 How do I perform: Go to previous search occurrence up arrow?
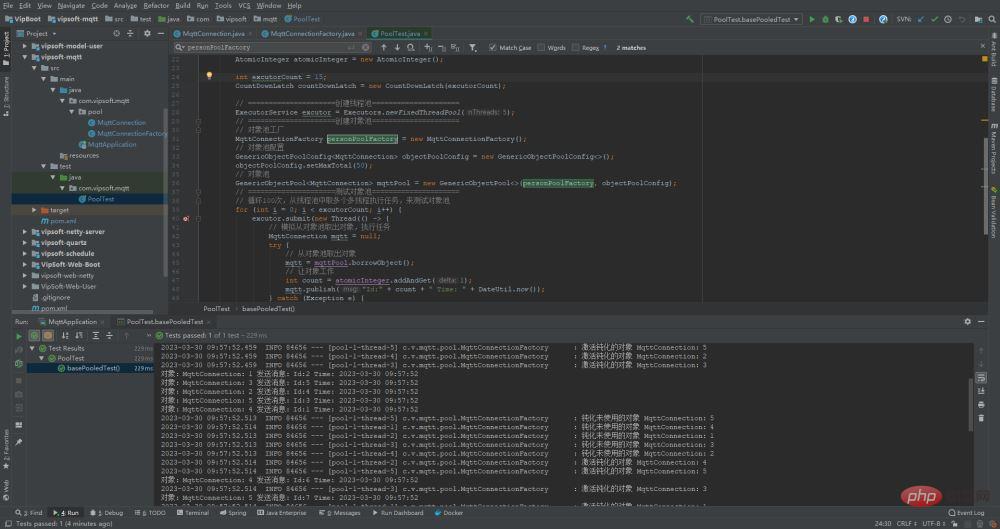(x=383, y=47)
